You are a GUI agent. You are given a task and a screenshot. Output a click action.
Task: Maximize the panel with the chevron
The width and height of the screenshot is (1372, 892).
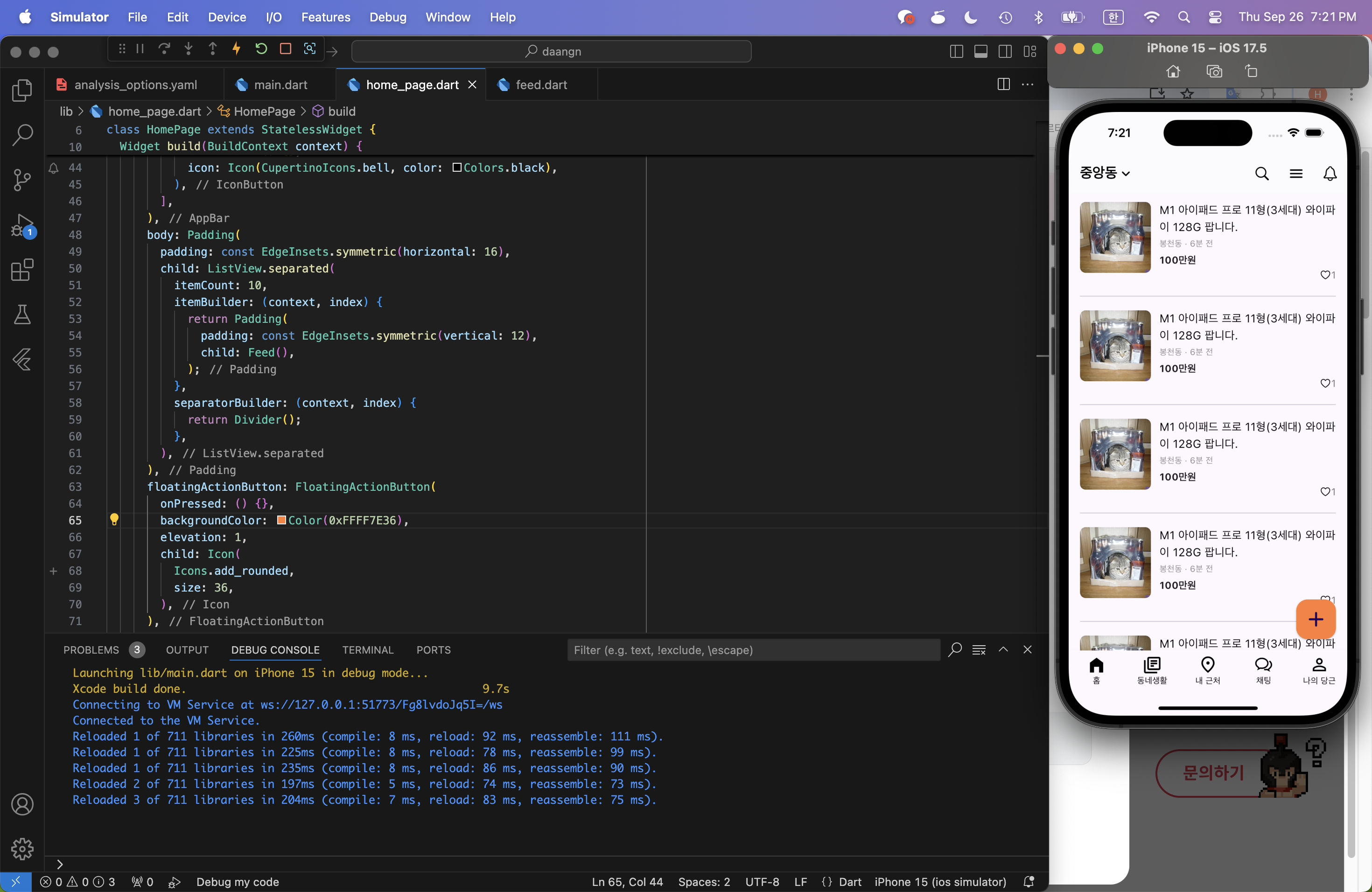(1003, 649)
